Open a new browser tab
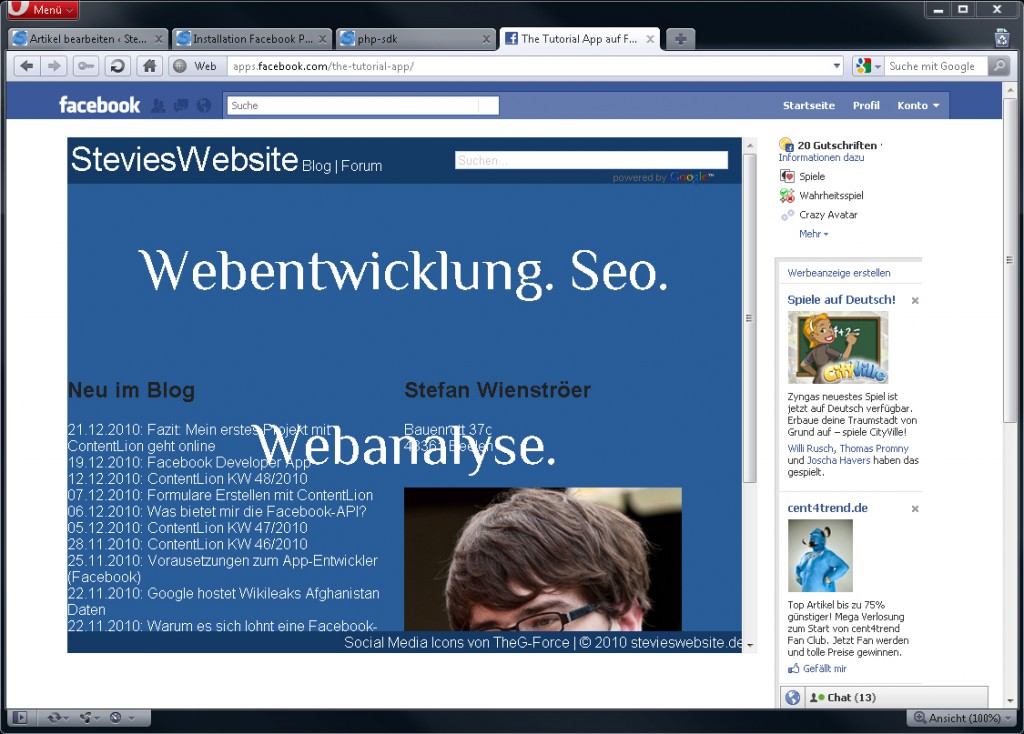Viewport: 1024px width, 734px height. 680,39
